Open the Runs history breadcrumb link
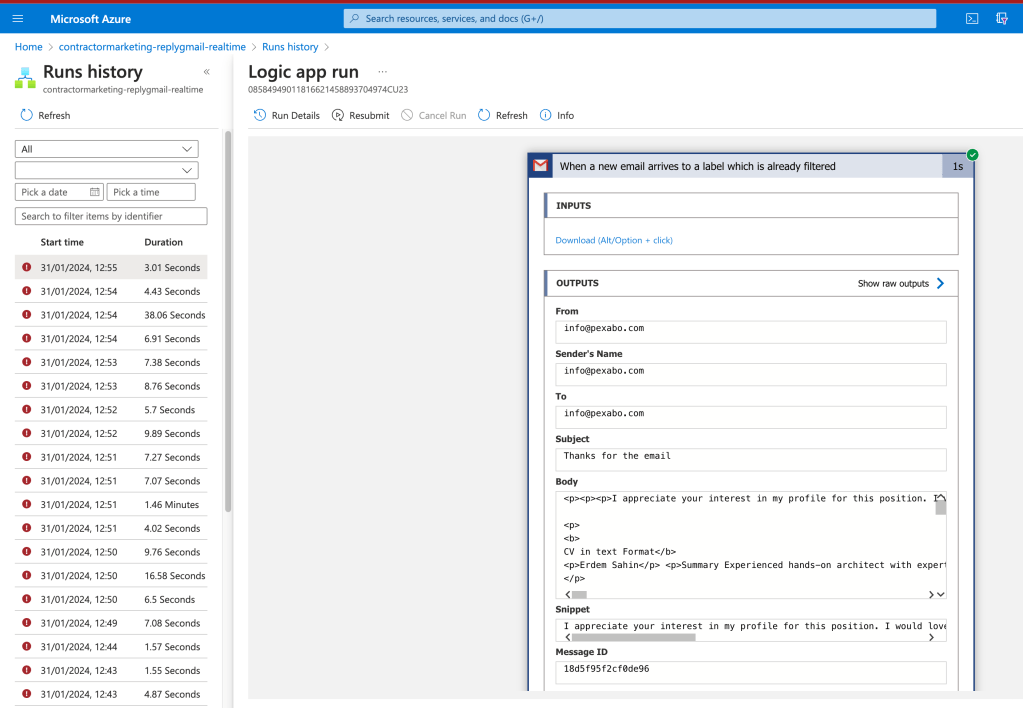The width and height of the screenshot is (1023, 708). 290,47
